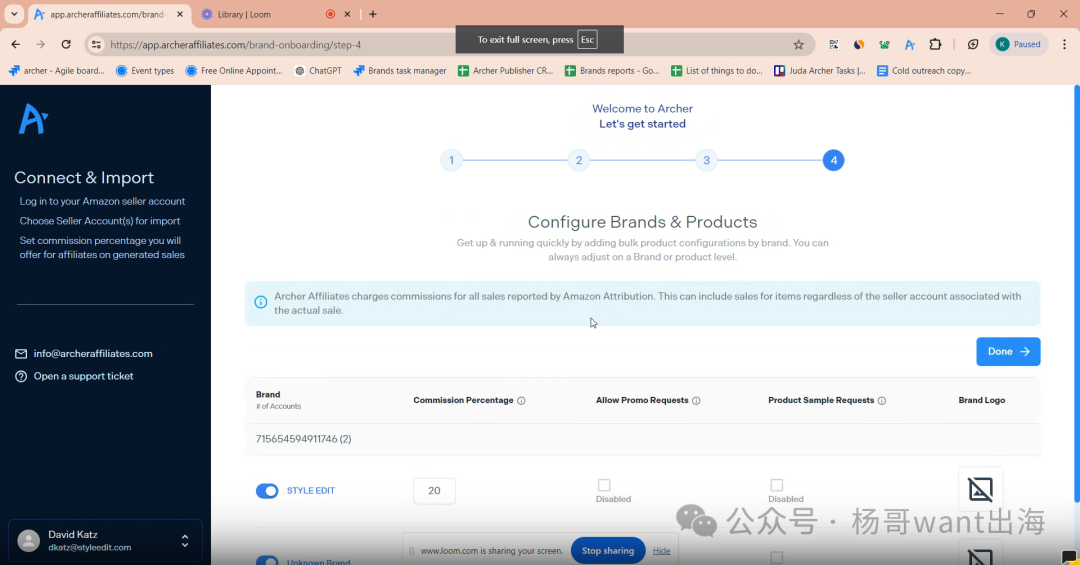Viewport: 1080px width, 565px height.
Task: Click the Done button
Action: (x=1008, y=351)
